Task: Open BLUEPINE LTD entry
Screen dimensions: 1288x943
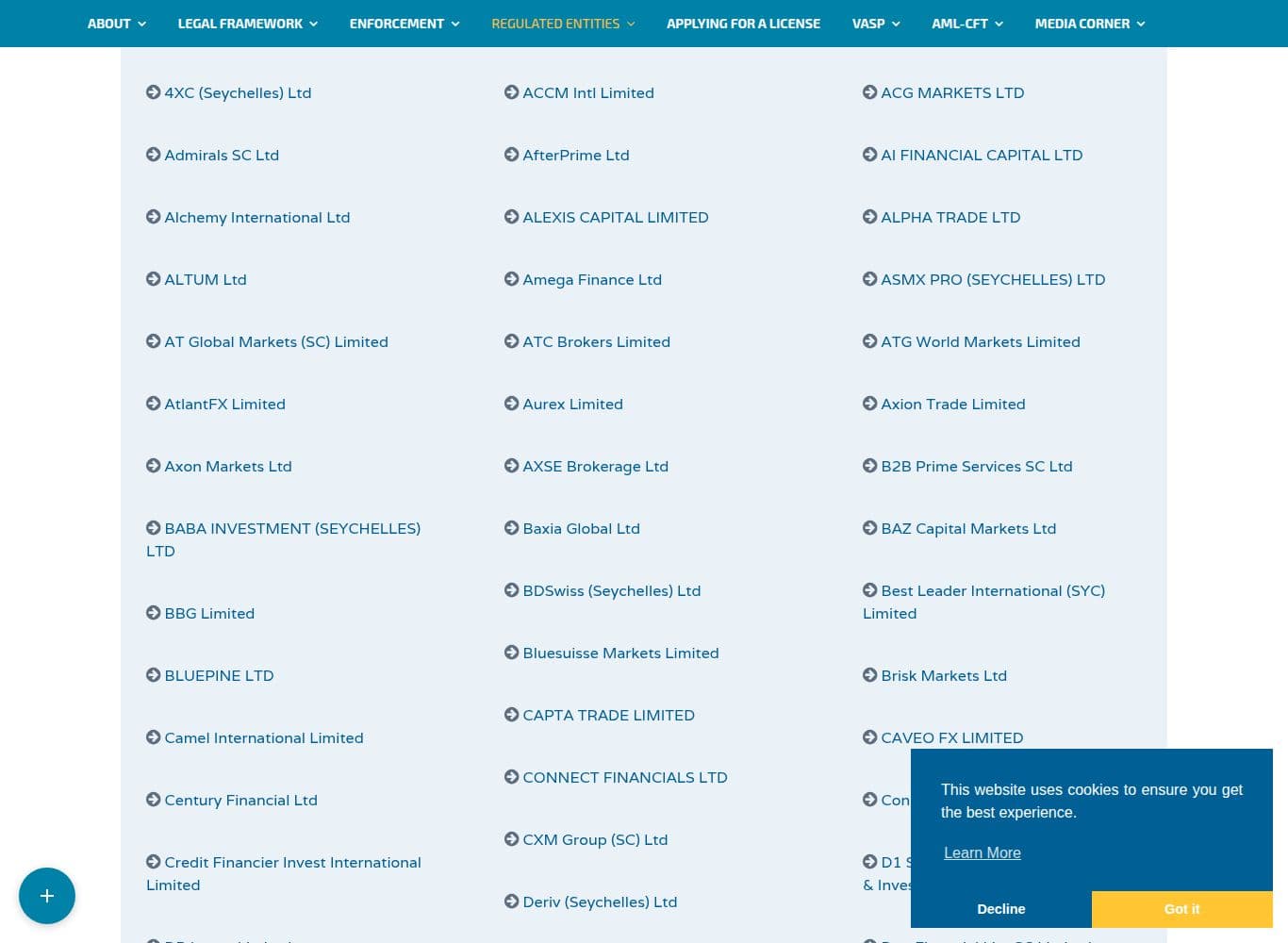Action: 219,675
